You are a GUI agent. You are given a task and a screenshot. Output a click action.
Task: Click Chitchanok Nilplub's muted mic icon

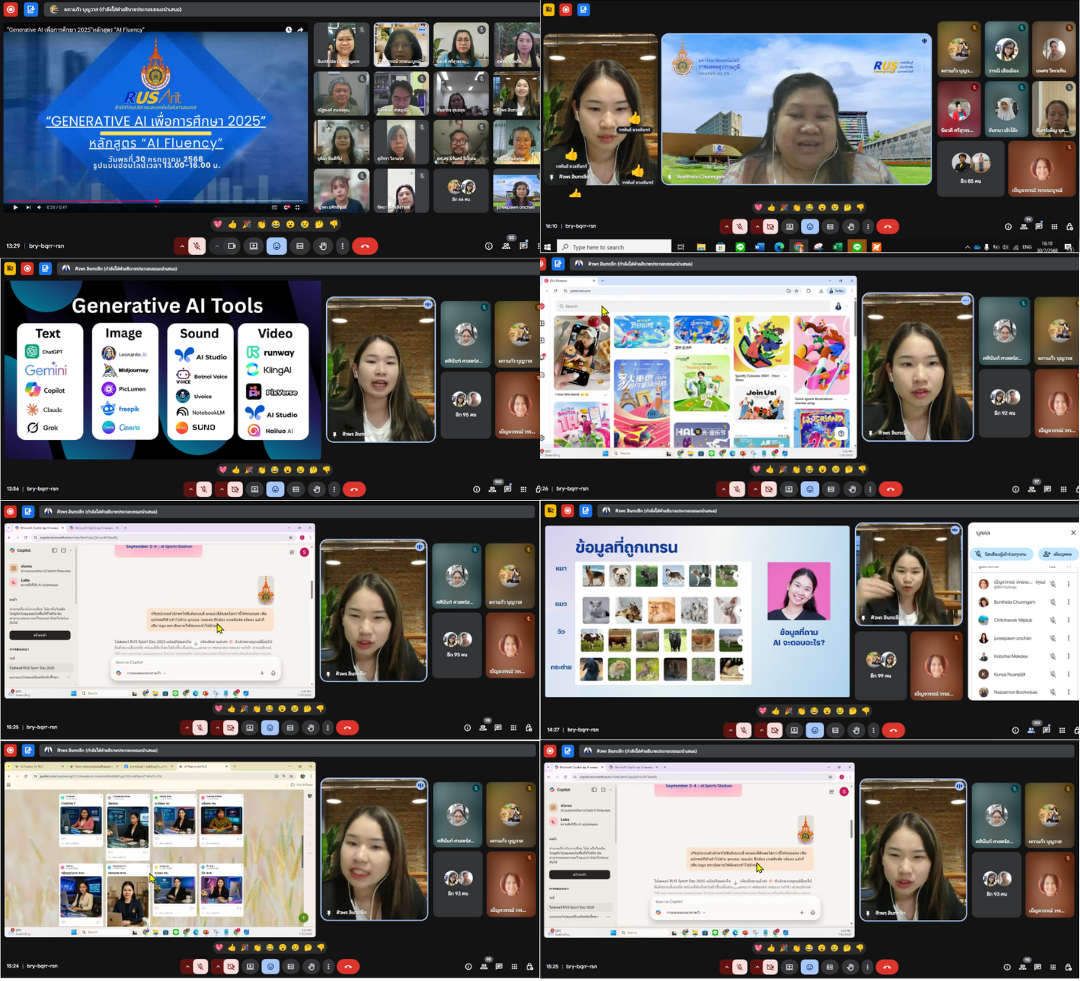tap(1052, 620)
